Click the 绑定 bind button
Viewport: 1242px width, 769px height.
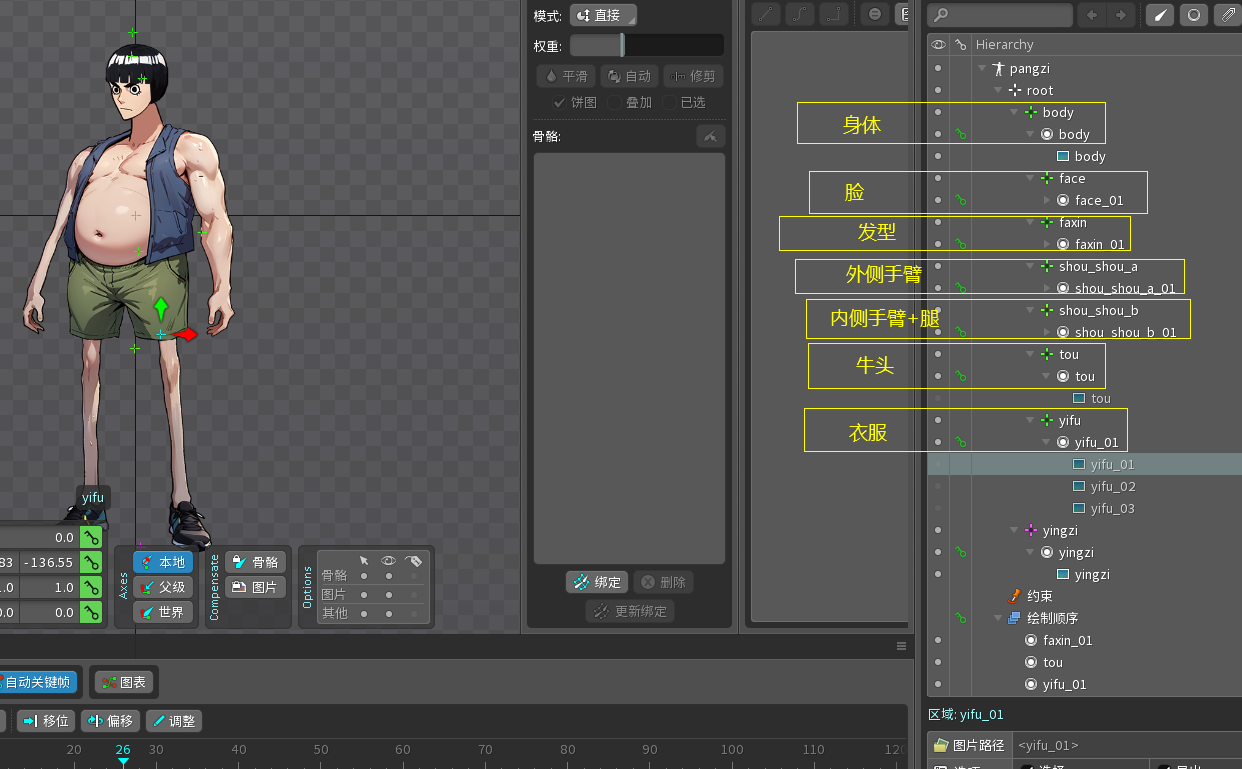tap(597, 582)
